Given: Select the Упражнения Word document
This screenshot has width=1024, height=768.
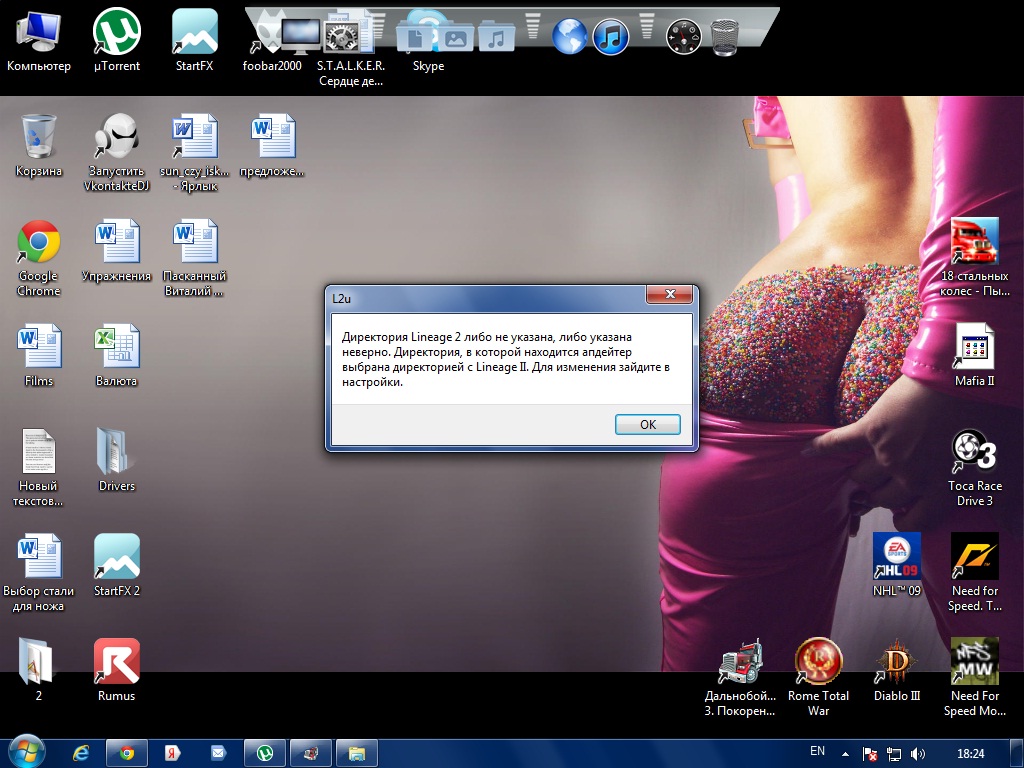Looking at the screenshot, I should click(x=116, y=249).
